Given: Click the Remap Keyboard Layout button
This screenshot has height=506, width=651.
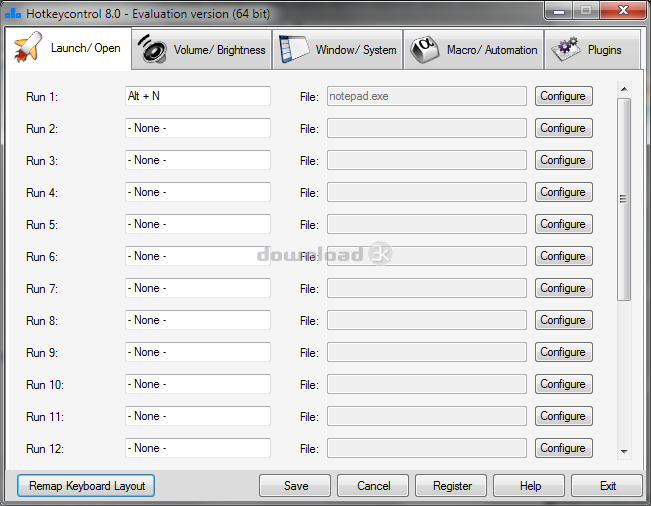Looking at the screenshot, I should pyautogui.click(x=86, y=486).
